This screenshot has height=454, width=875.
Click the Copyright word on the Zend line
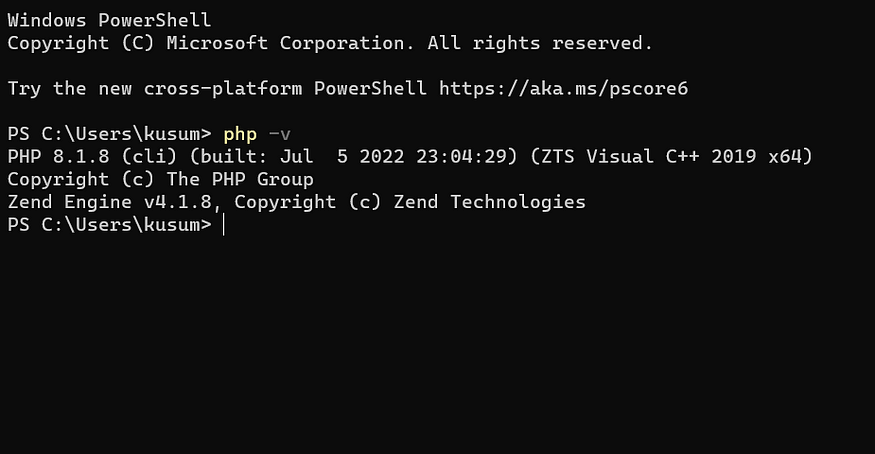tap(285, 202)
